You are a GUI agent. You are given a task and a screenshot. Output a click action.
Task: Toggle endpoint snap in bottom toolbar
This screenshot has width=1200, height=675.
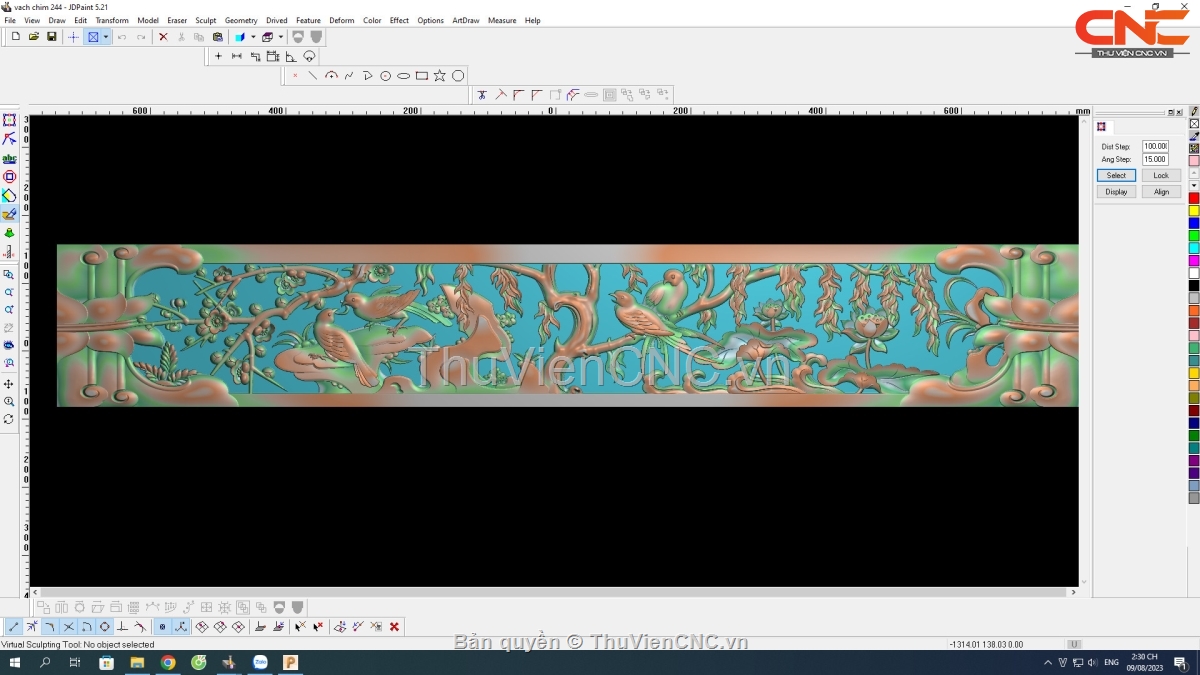tap(14, 627)
